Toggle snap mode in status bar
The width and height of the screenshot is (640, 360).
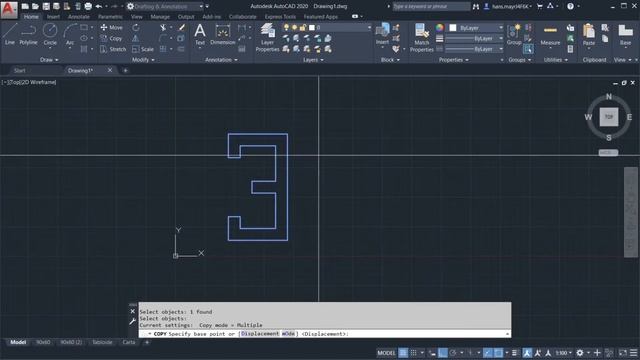click(413, 353)
